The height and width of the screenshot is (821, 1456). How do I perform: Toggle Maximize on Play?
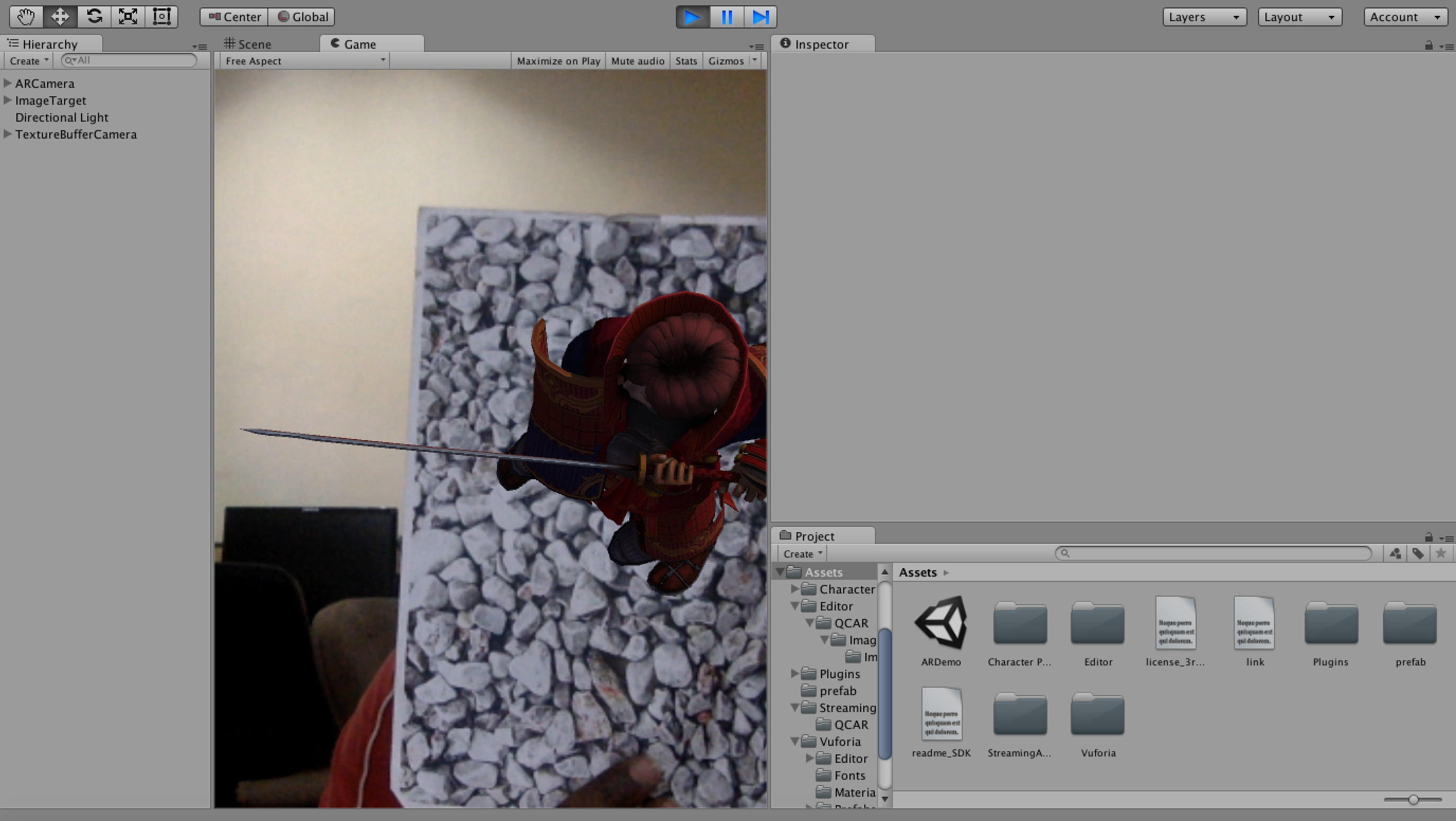[x=558, y=61]
